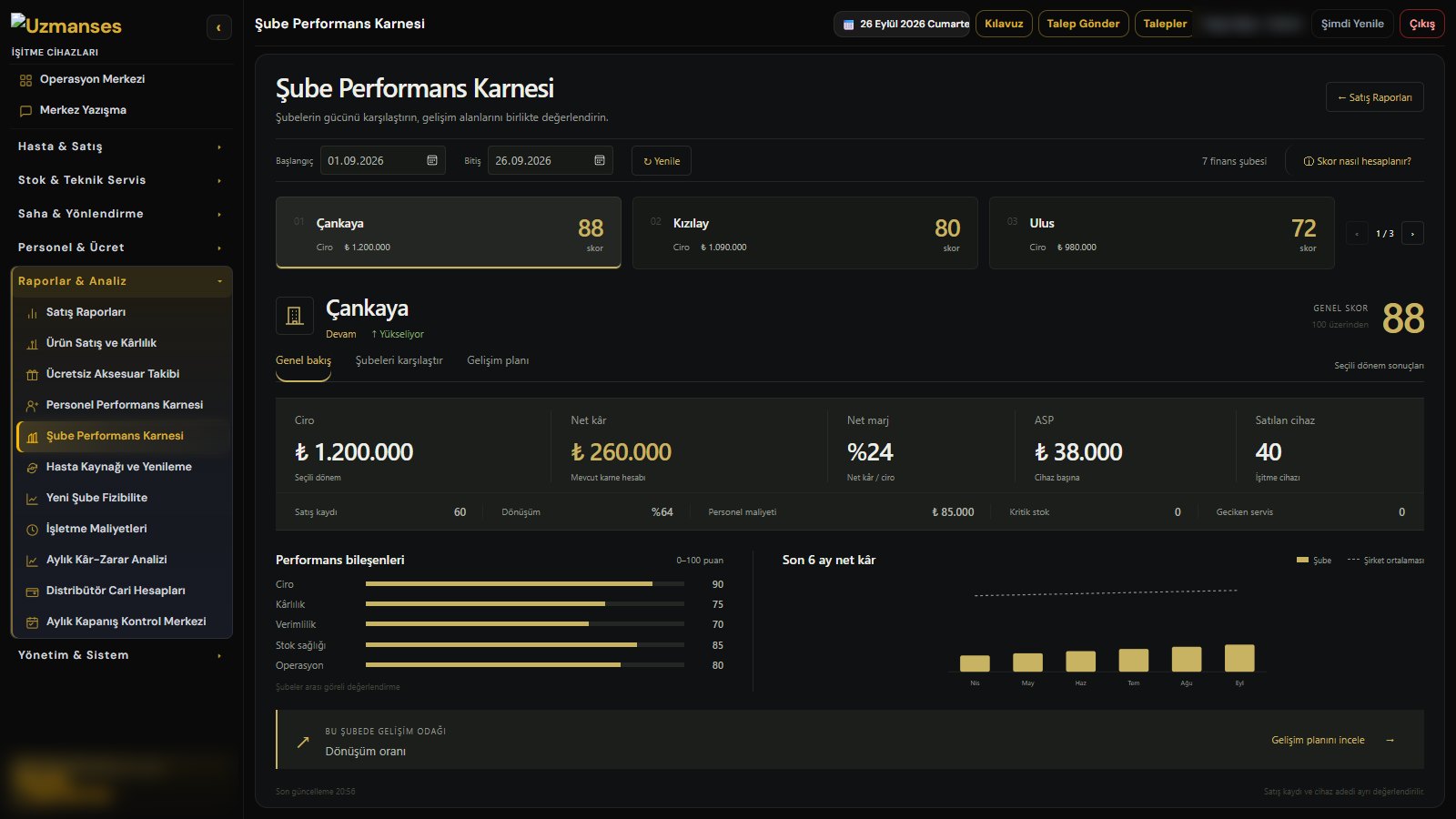Click the Eyl bar in net kâr chart

pyautogui.click(x=1239, y=658)
